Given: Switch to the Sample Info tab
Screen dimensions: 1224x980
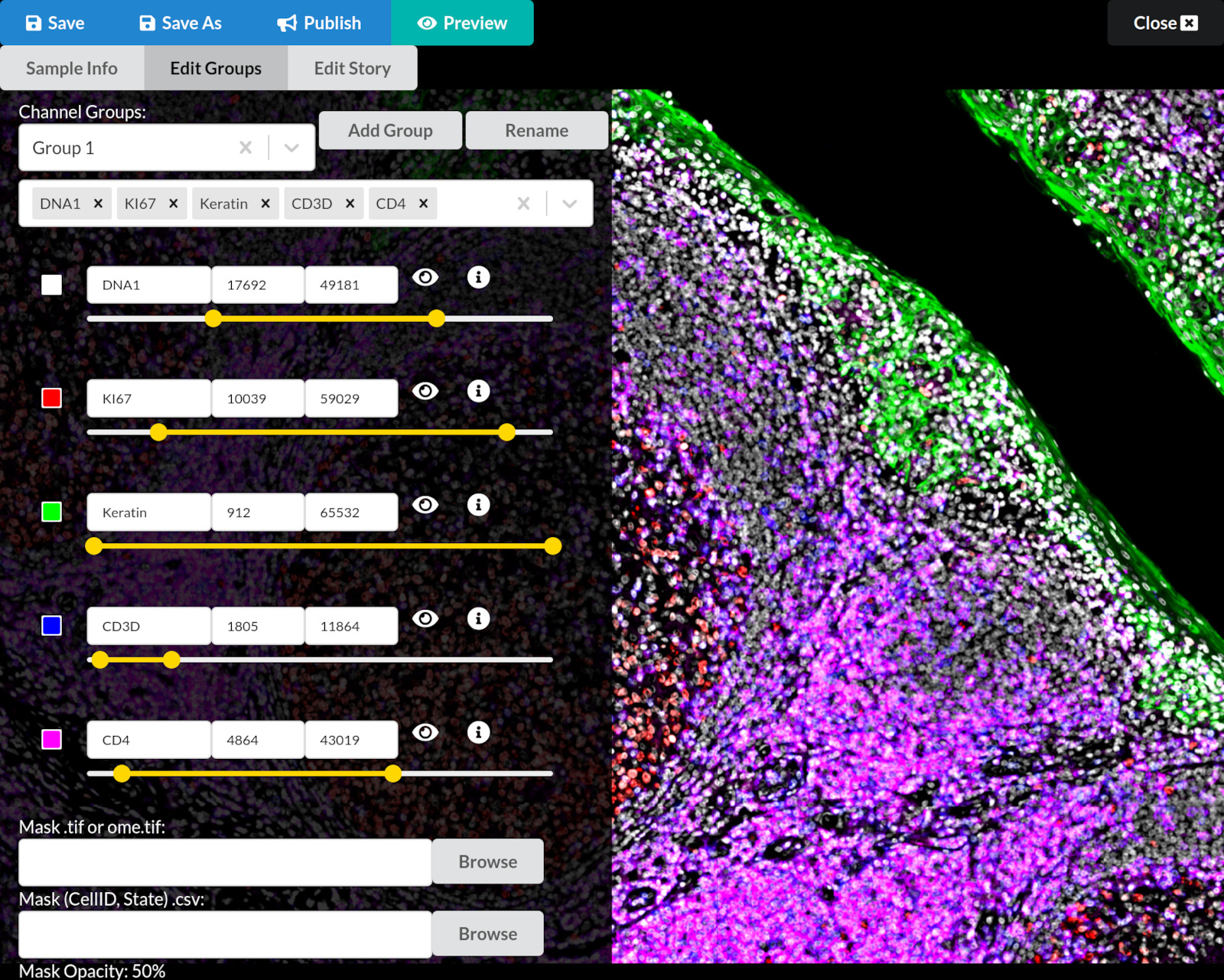Looking at the screenshot, I should coord(72,68).
